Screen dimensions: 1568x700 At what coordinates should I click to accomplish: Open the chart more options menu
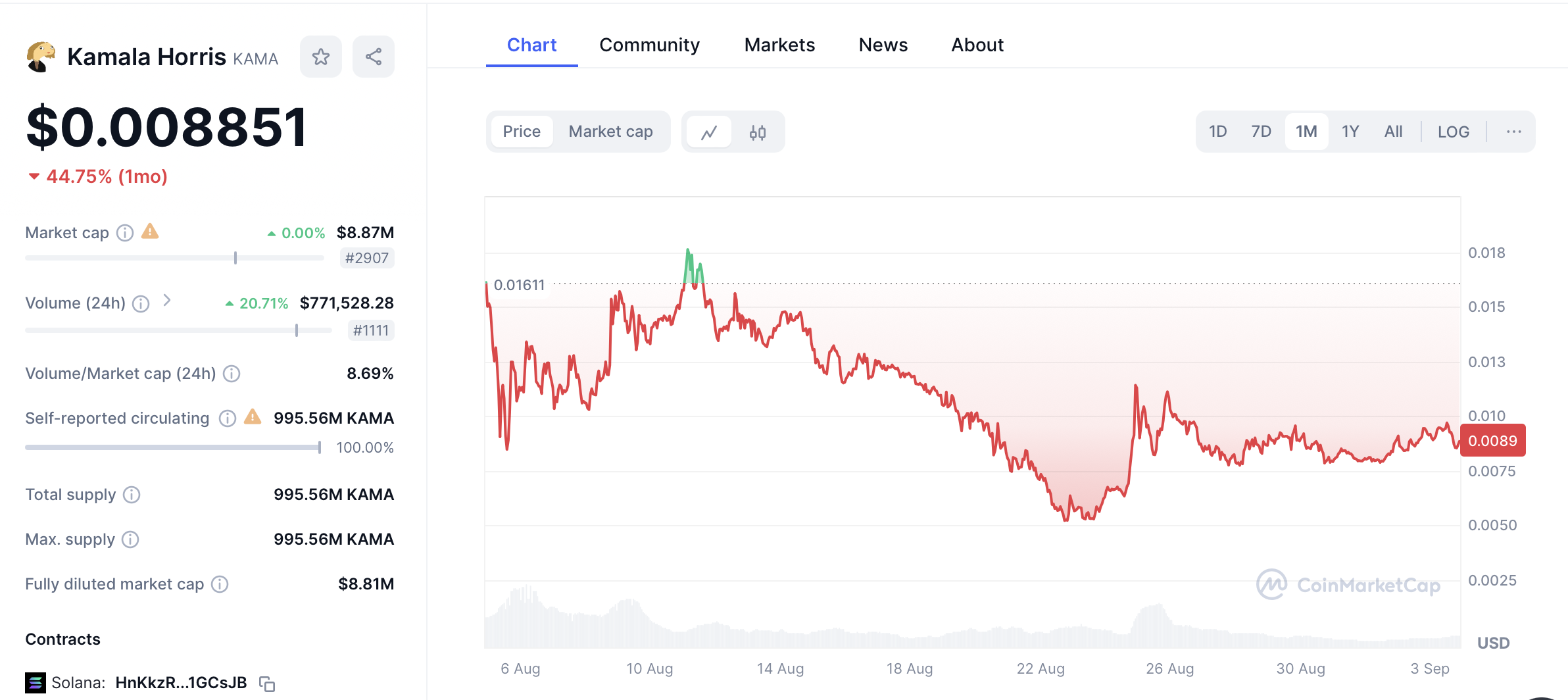point(1513,132)
